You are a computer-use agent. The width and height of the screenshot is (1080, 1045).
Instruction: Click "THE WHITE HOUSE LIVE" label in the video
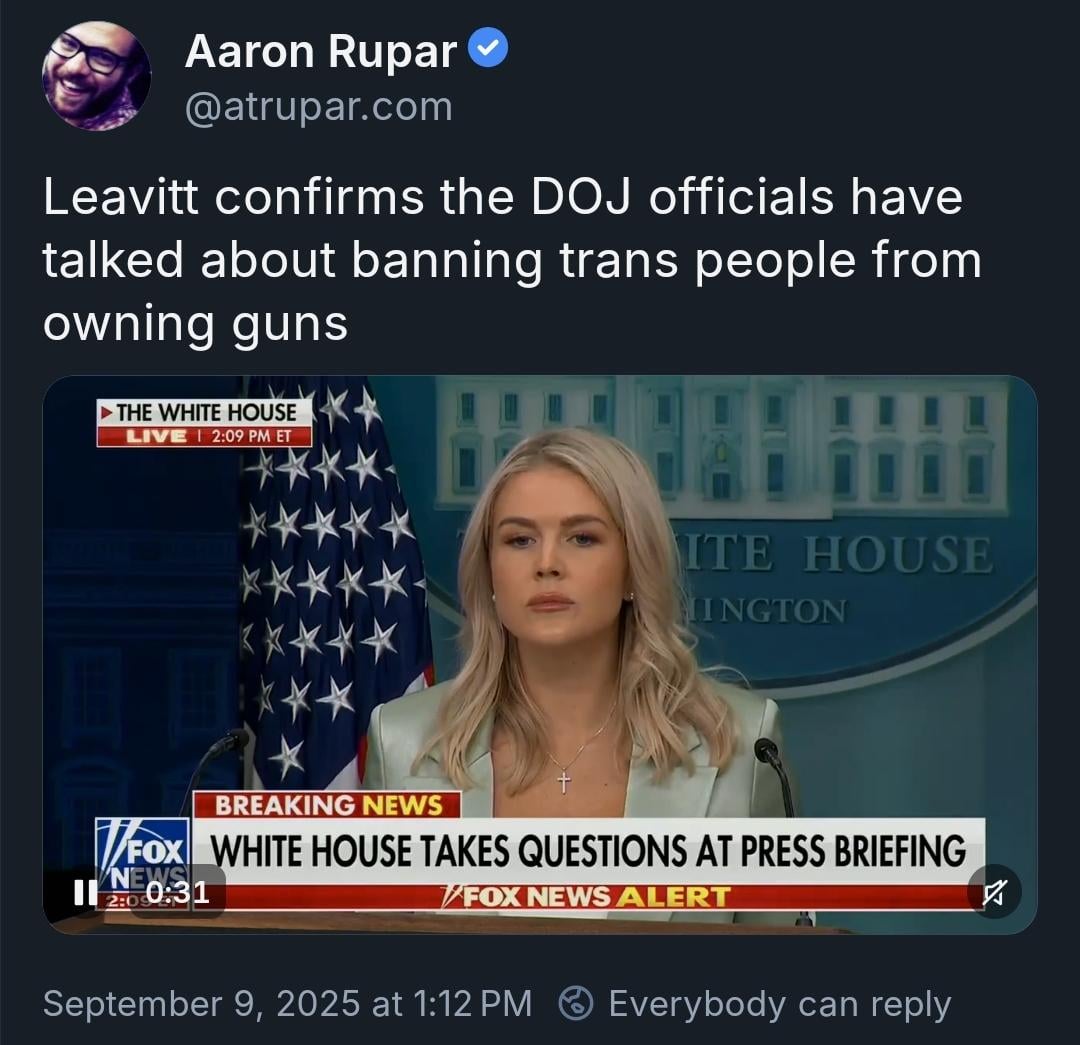[205, 422]
